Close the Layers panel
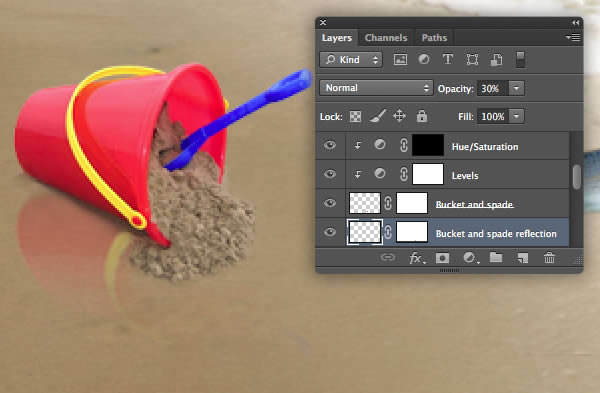Screen dimensions: 600x393 [x=323, y=23]
